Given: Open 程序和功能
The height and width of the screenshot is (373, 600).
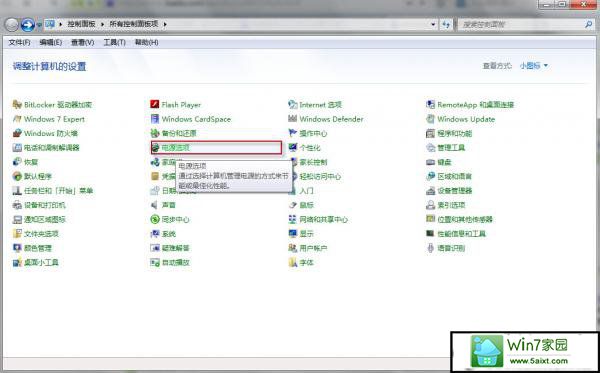Looking at the screenshot, I should pyautogui.click(x=449, y=134).
